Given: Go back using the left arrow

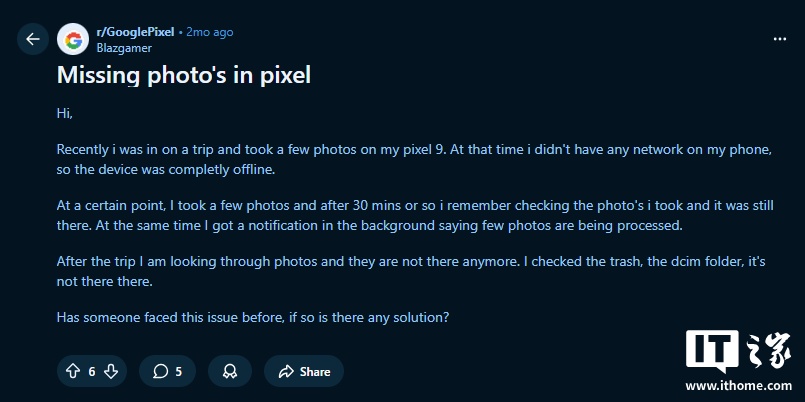Looking at the screenshot, I should (33, 39).
